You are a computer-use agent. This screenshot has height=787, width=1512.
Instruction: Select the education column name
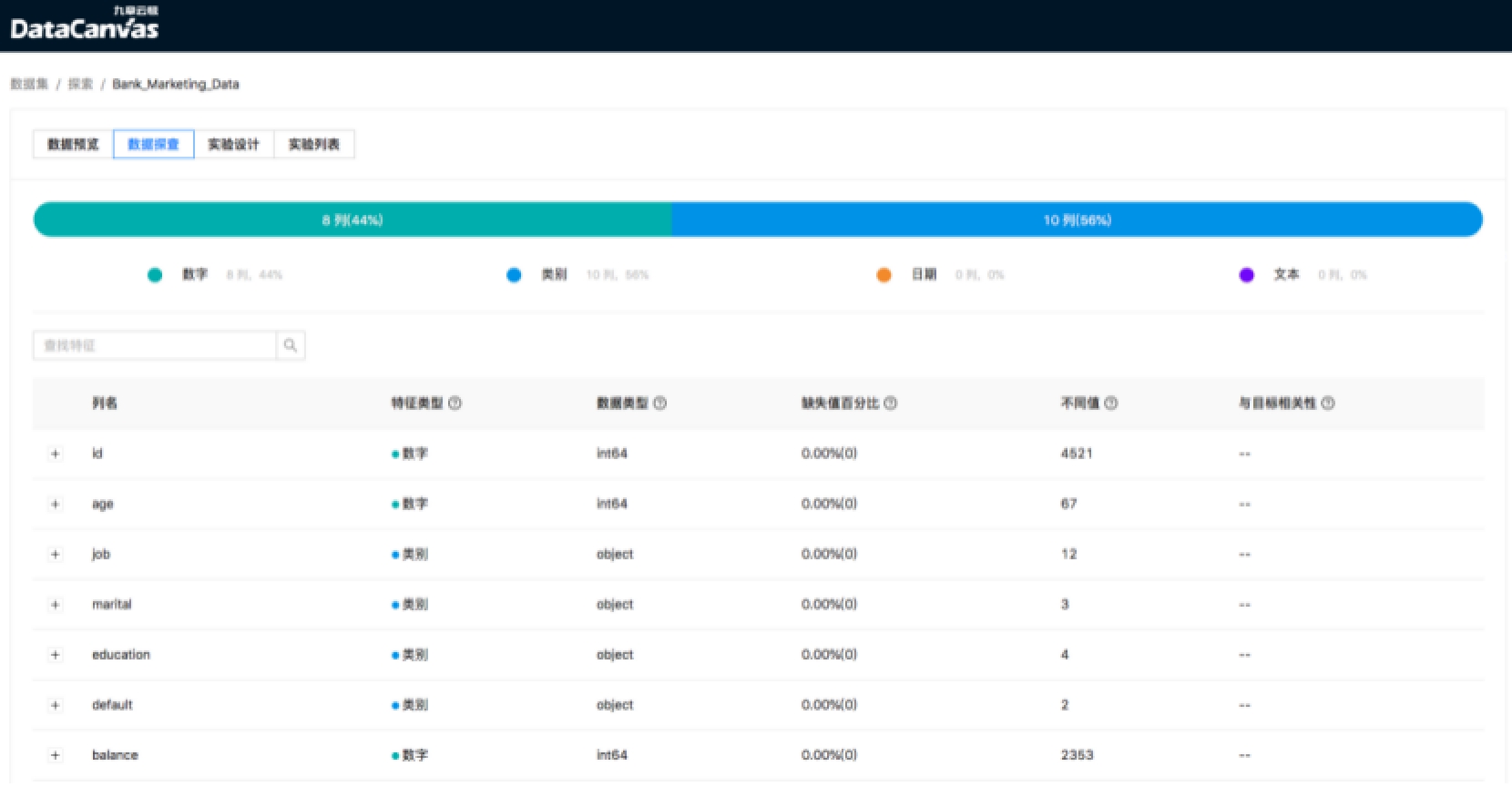click(121, 654)
